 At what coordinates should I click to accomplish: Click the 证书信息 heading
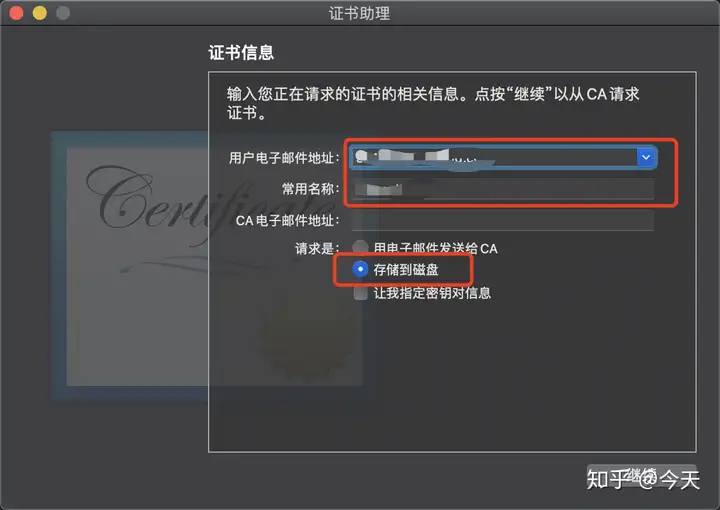pos(241,53)
